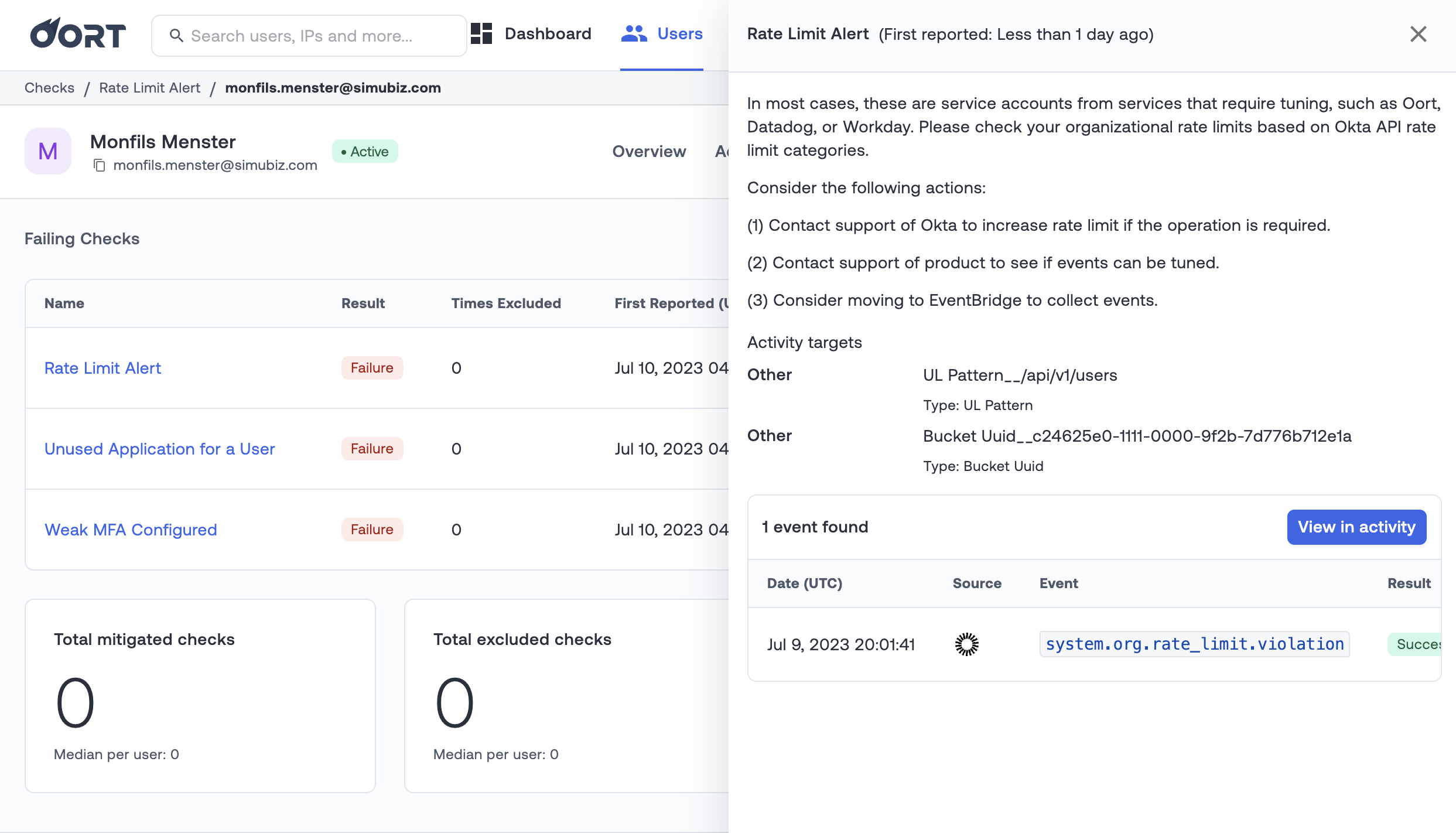Click the Failure badge for Weak MFA
Screen dimensions: 1456x833
[372, 530]
